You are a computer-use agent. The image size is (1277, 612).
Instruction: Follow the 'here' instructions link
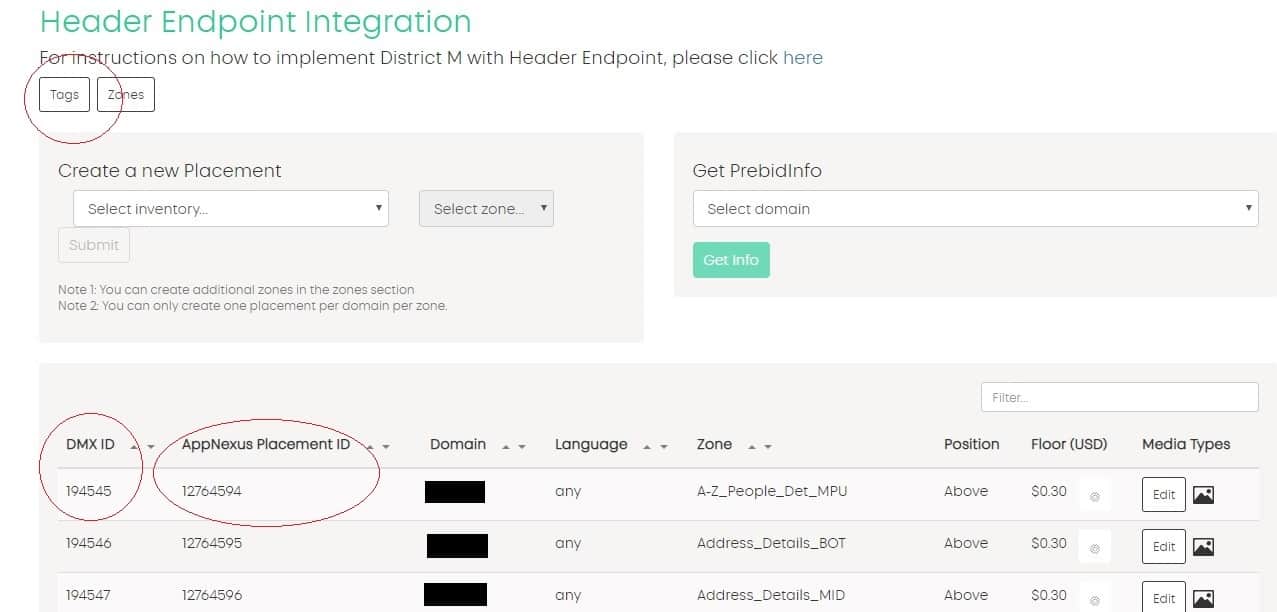click(802, 58)
